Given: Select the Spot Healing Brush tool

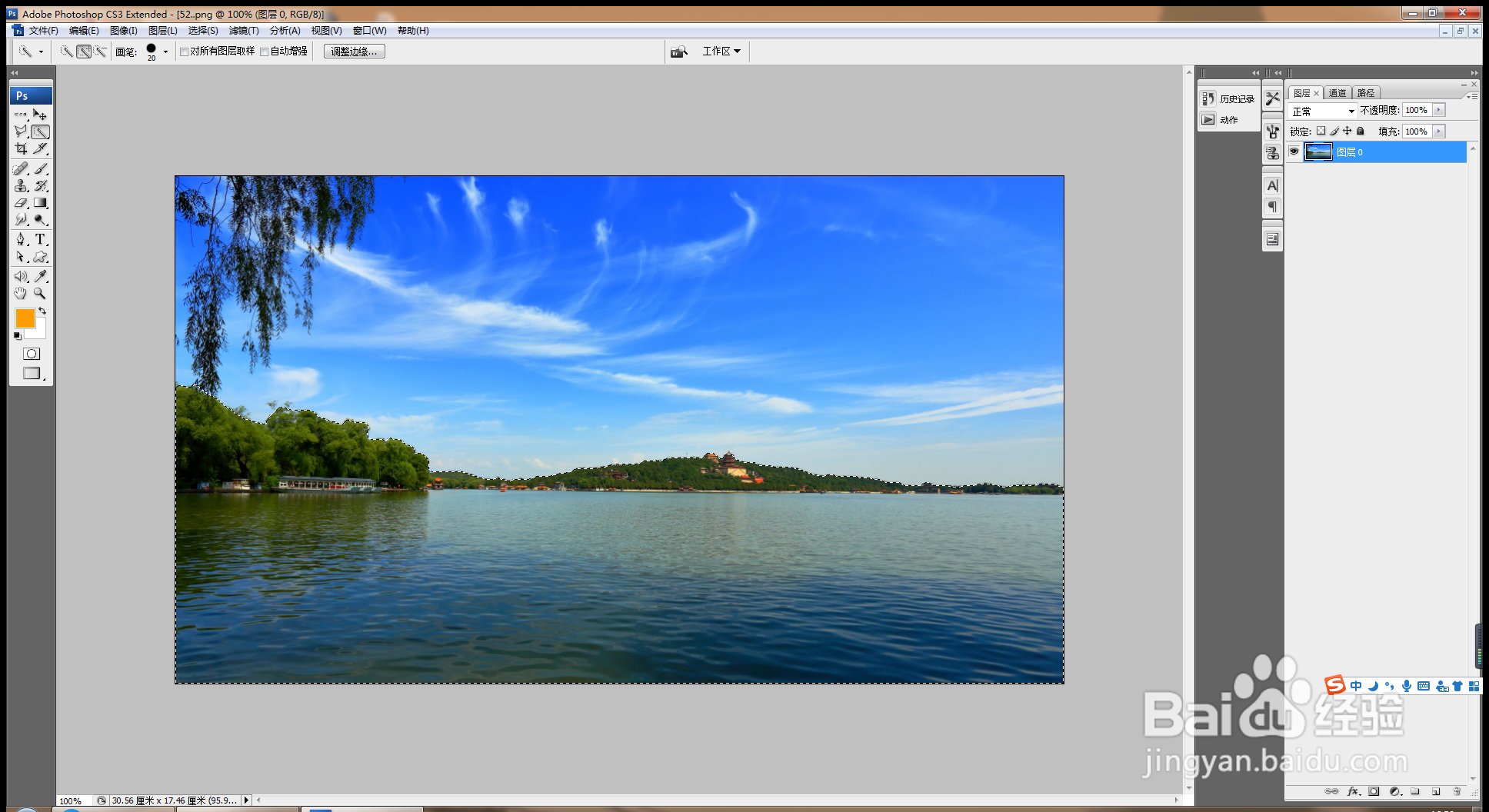Looking at the screenshot, I should (21, 168).
